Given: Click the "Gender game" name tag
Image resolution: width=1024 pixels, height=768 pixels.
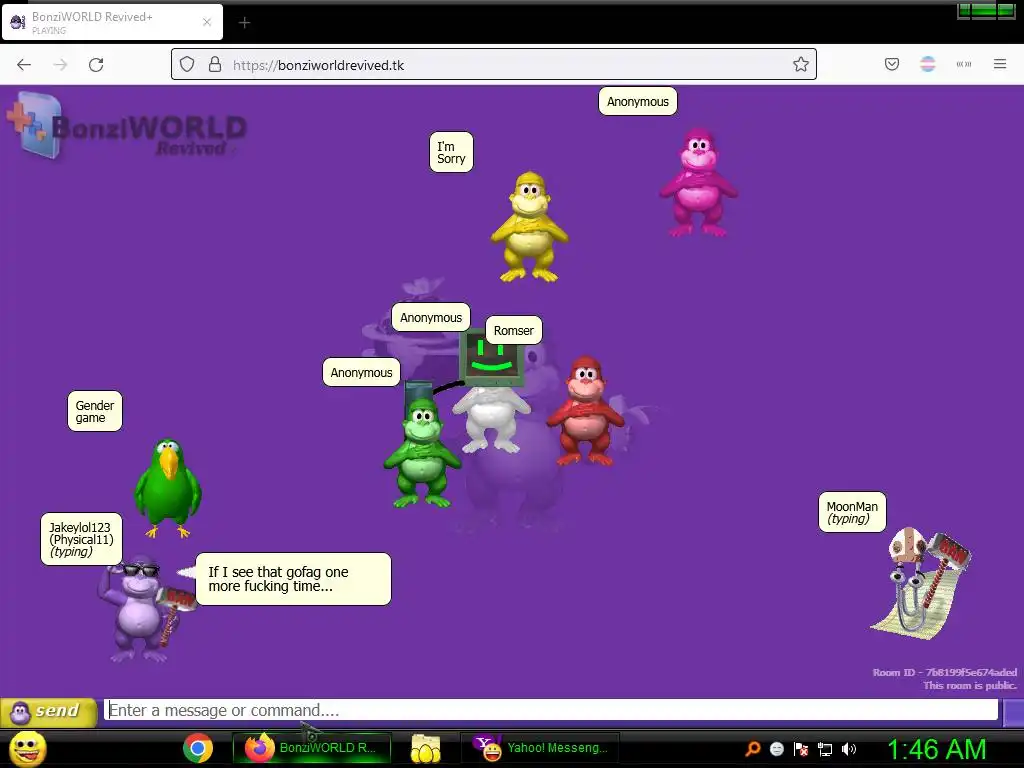Looking at the screenshot, I should coord(95,411).
